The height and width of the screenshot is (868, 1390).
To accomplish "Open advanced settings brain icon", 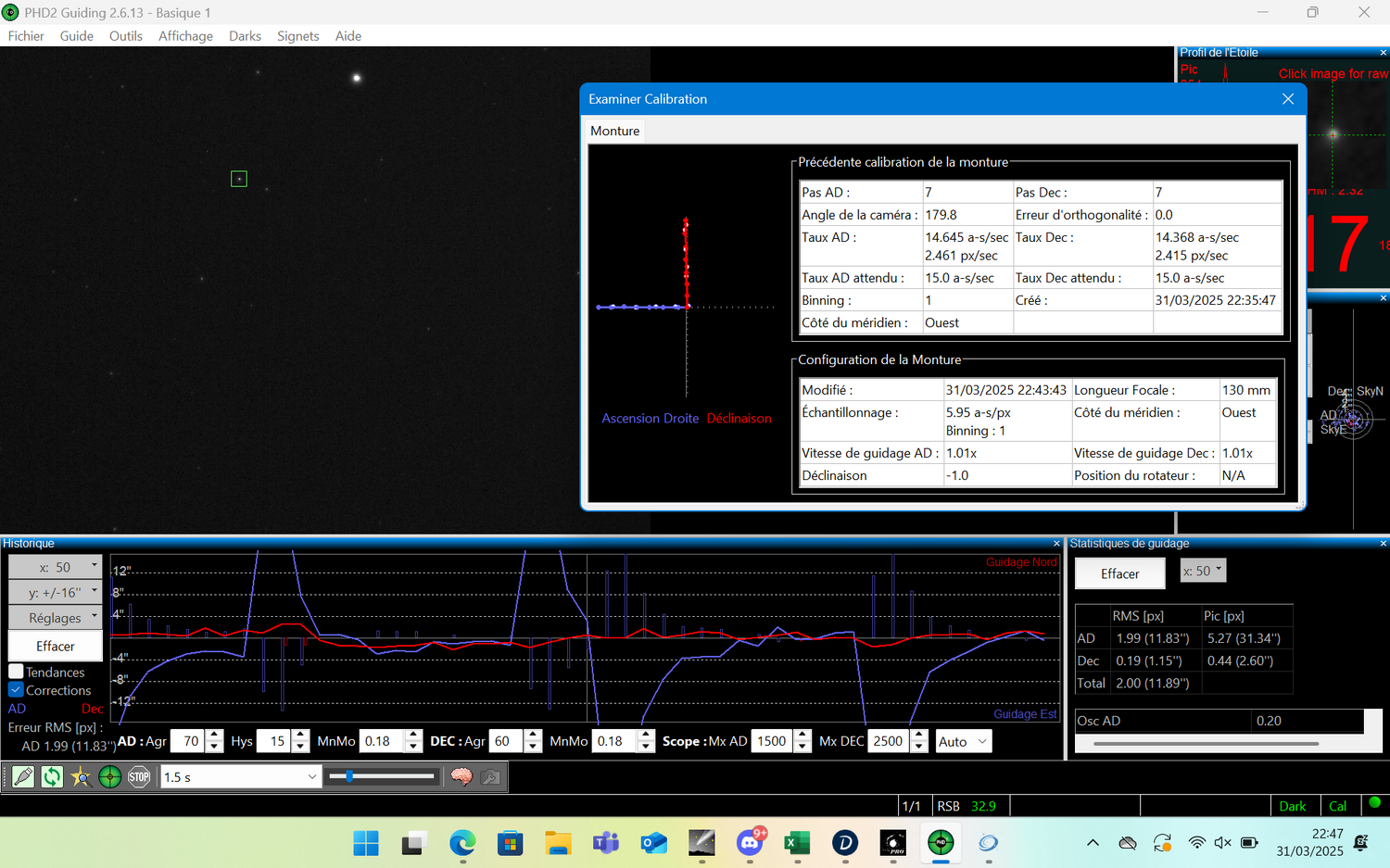I will [x=461, y=777].
